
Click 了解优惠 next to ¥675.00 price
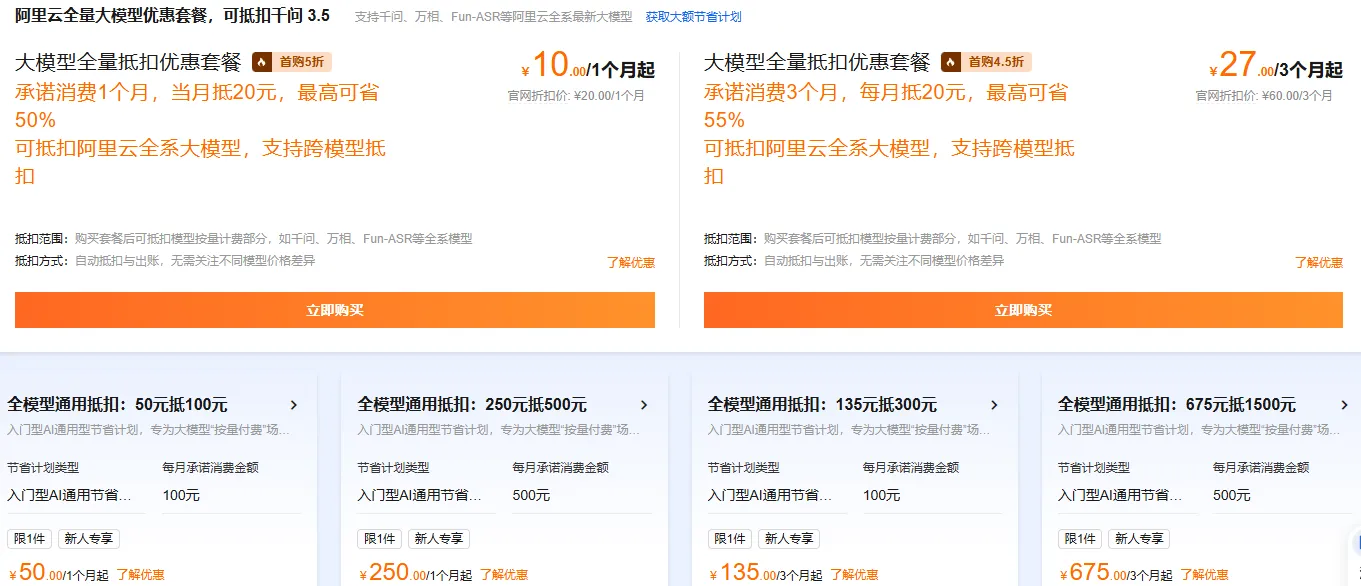point(1206,574)
